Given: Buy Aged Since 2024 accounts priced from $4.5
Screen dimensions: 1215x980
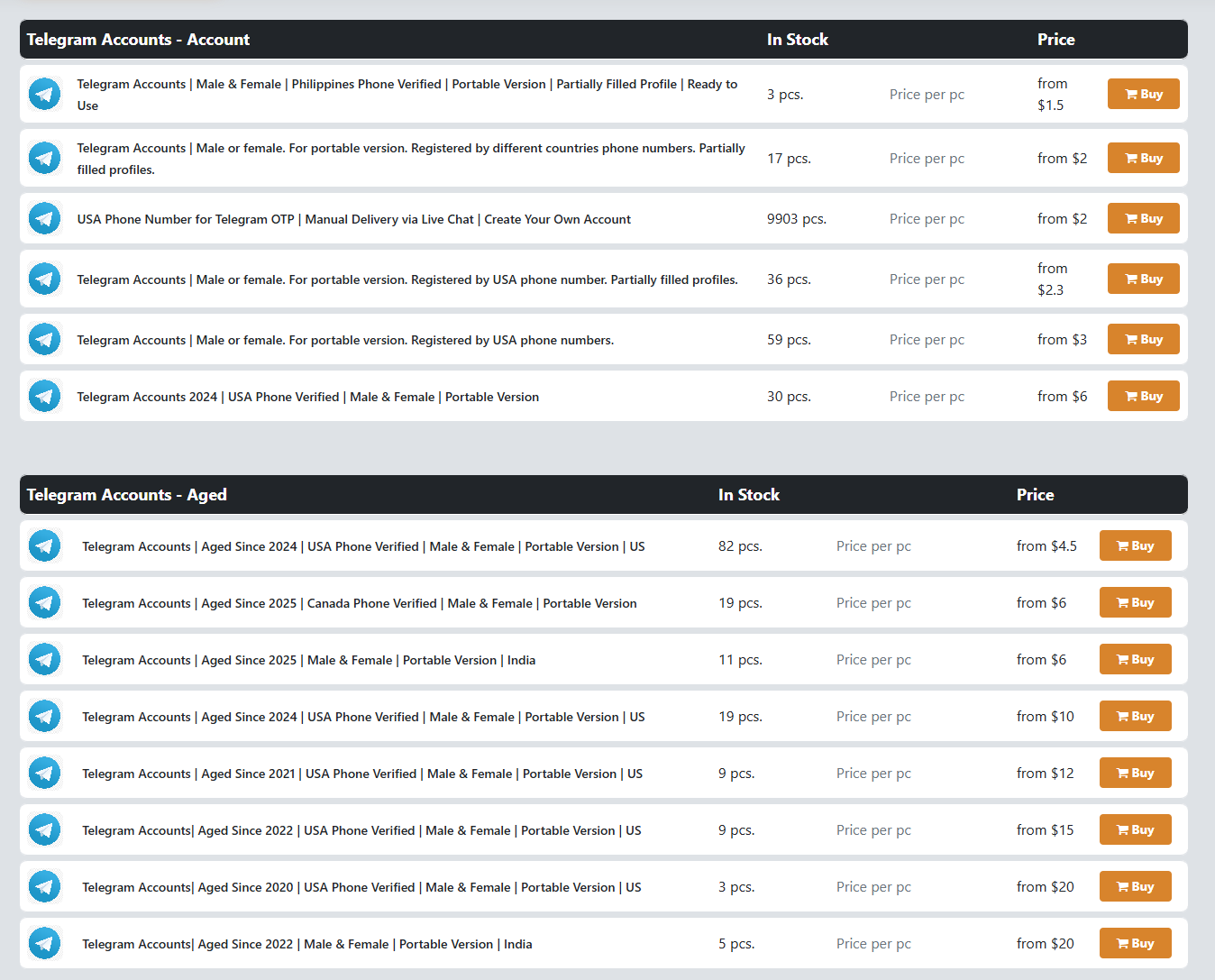Looking at the screenshot, I should point(1135,545).
